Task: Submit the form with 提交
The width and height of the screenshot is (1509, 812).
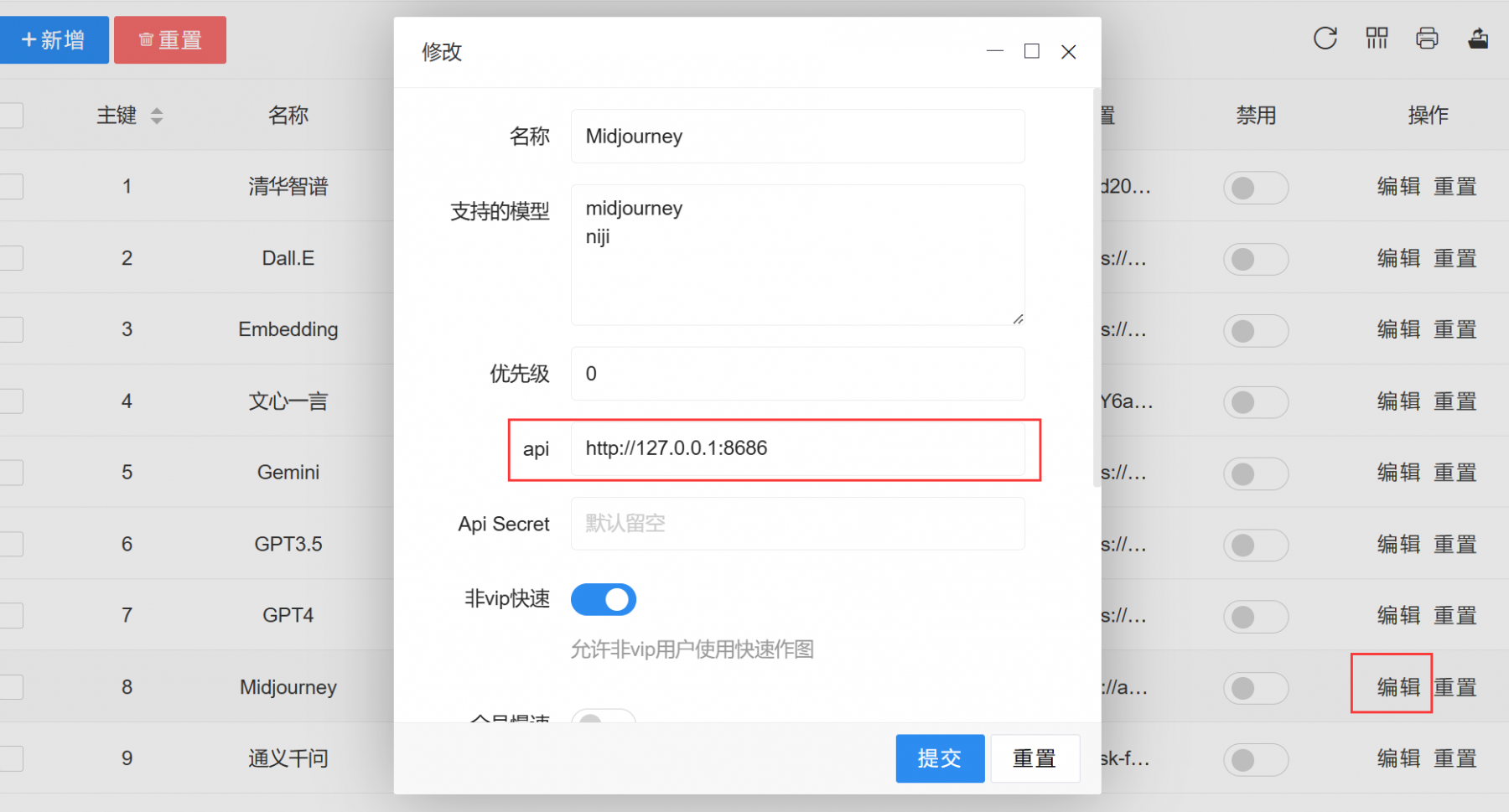Action: pyautogui.click(x=940, y=758)
